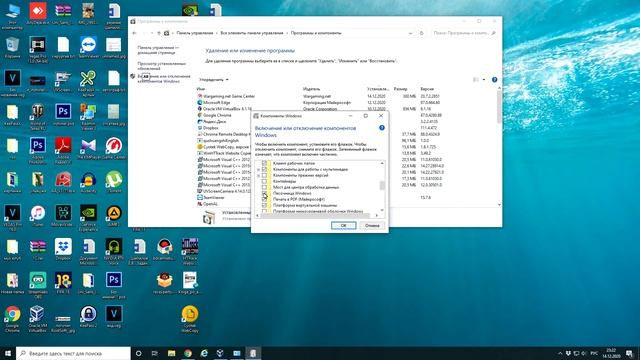Toggle the virtual machine platform checkbox

click(x=264, y=205)
